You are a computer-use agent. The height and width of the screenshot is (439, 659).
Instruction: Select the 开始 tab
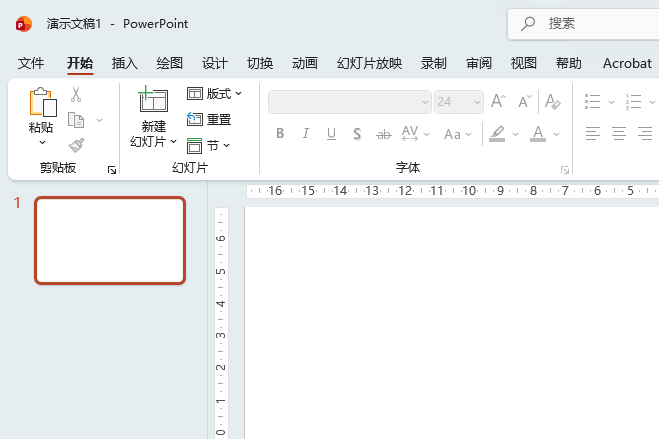pyautogui.click(x=80, y=63)
